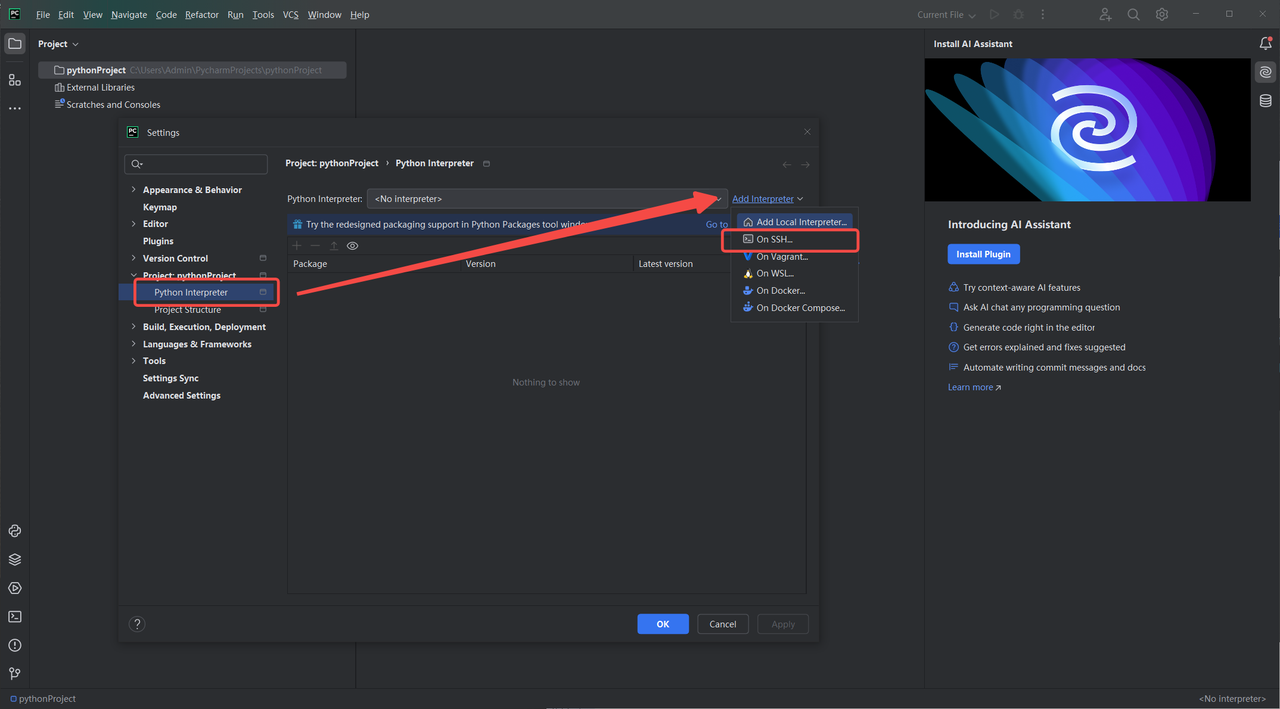Open Python Packages tool window icon
The width and height of the screenshot is (1280, 709).
14,560
